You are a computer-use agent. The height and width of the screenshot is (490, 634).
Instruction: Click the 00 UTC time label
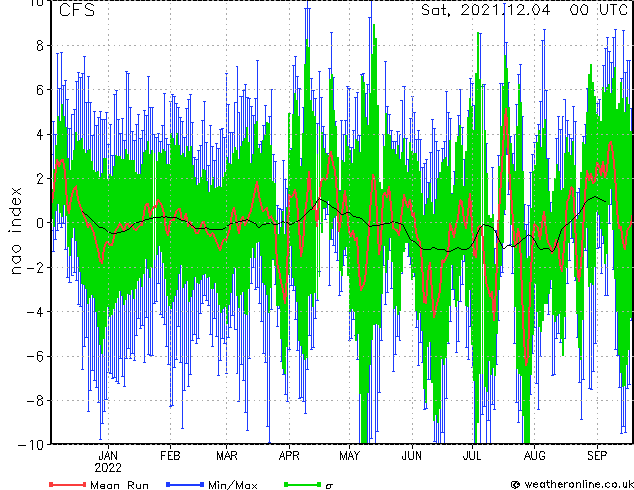click(x=599, y=10)
